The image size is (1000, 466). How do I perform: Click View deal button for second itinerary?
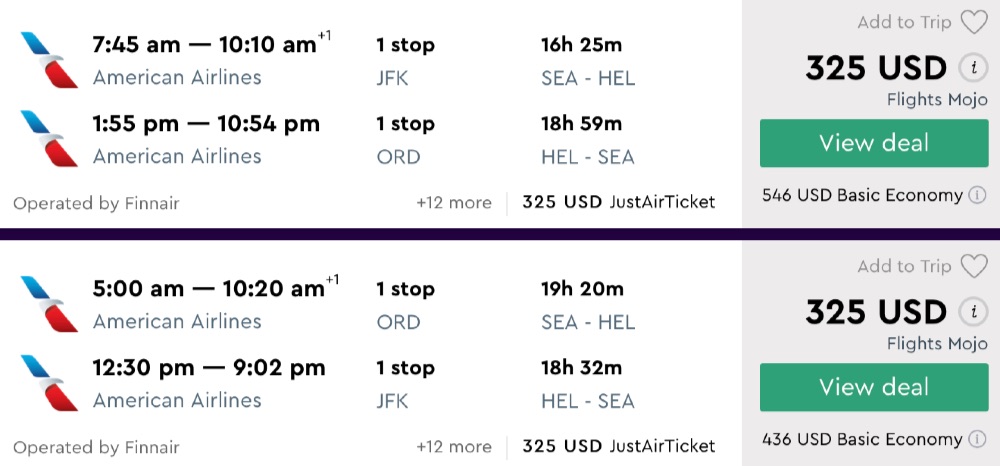click(874, 387)
